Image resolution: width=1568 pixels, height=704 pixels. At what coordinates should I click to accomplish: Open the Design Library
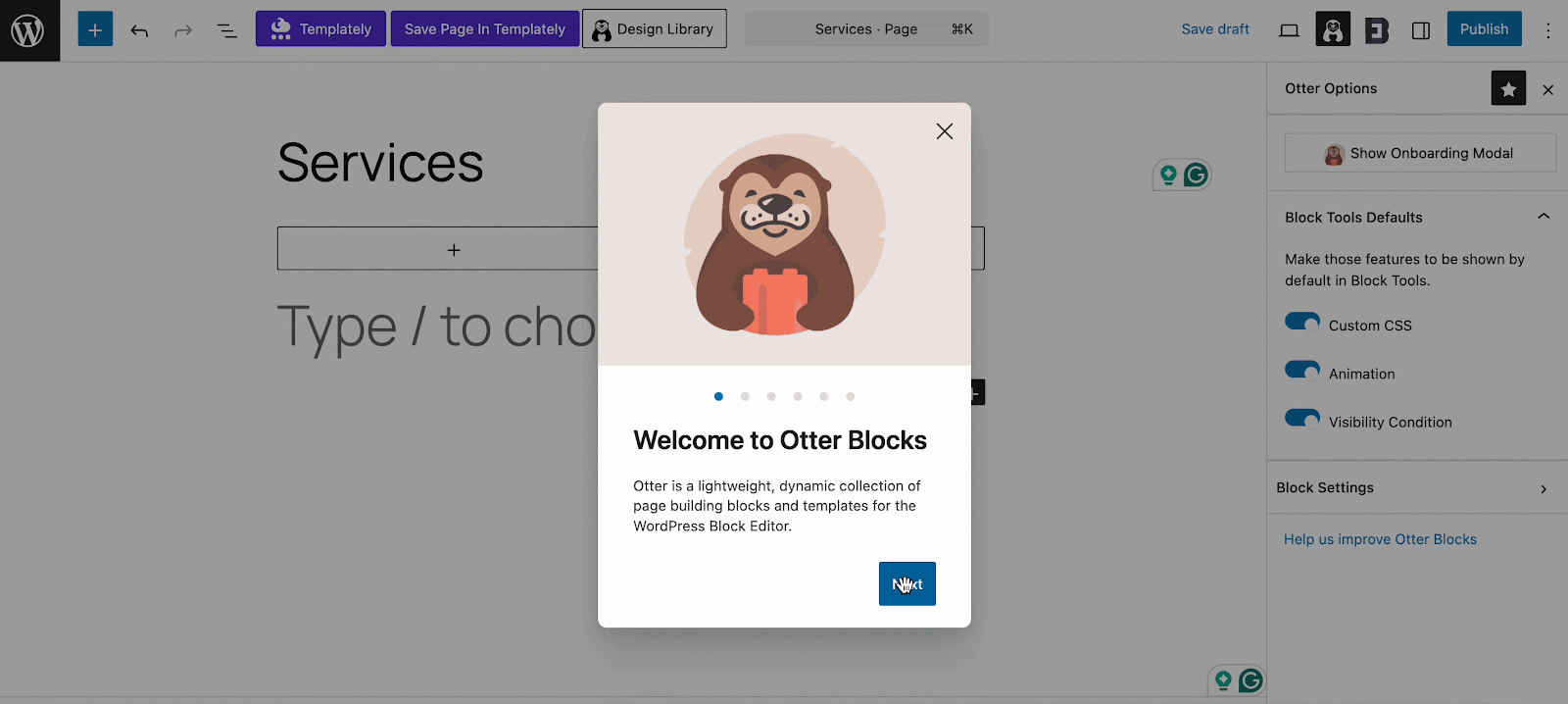pyautogui.click(x=655, y=28)
